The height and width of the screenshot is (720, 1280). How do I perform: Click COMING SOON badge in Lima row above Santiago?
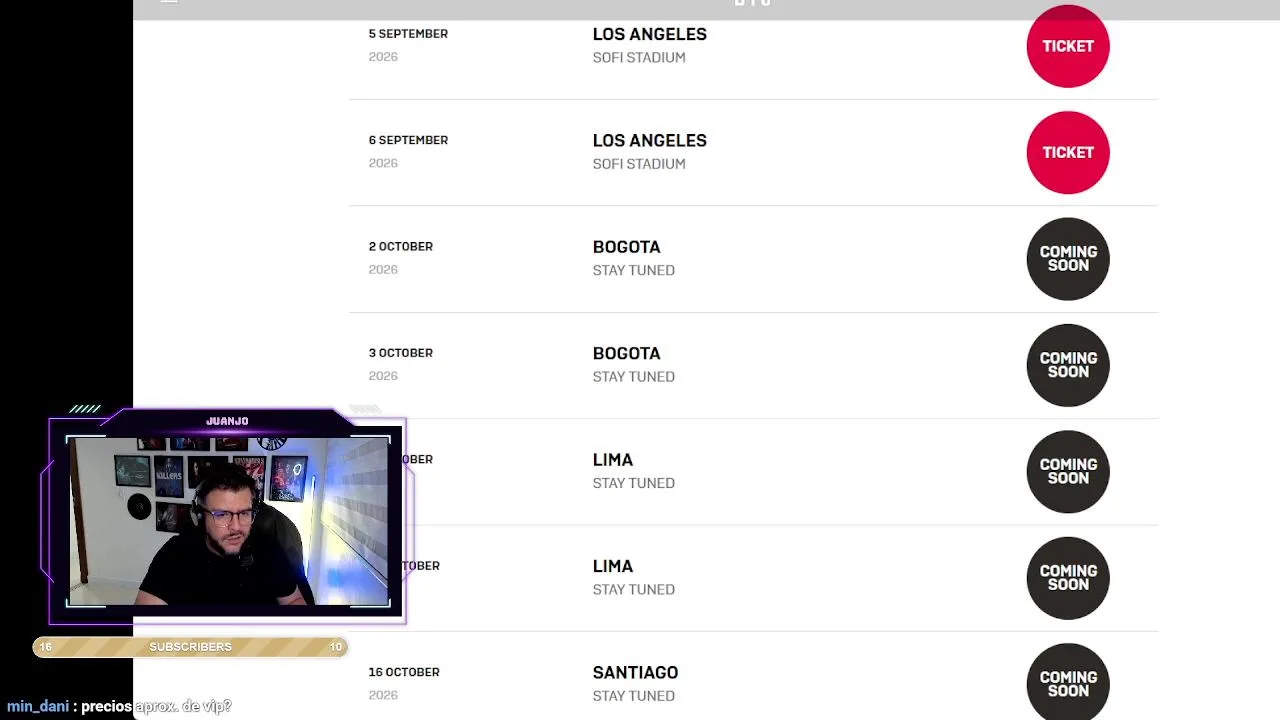coord(1067,577)
